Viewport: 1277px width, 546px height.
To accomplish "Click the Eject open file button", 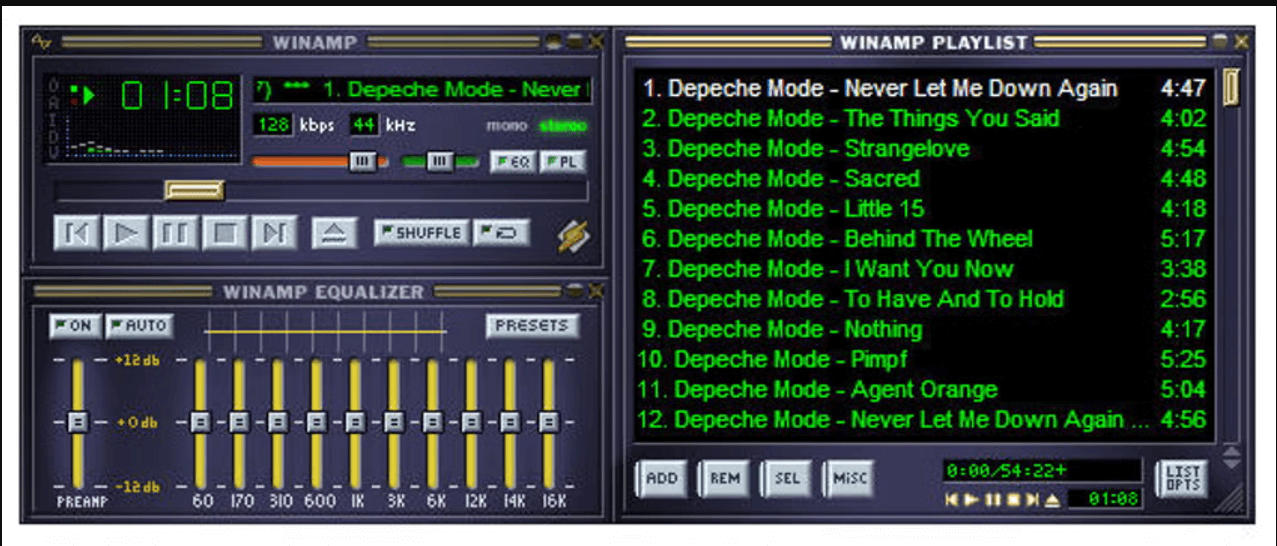I will 335,234.
